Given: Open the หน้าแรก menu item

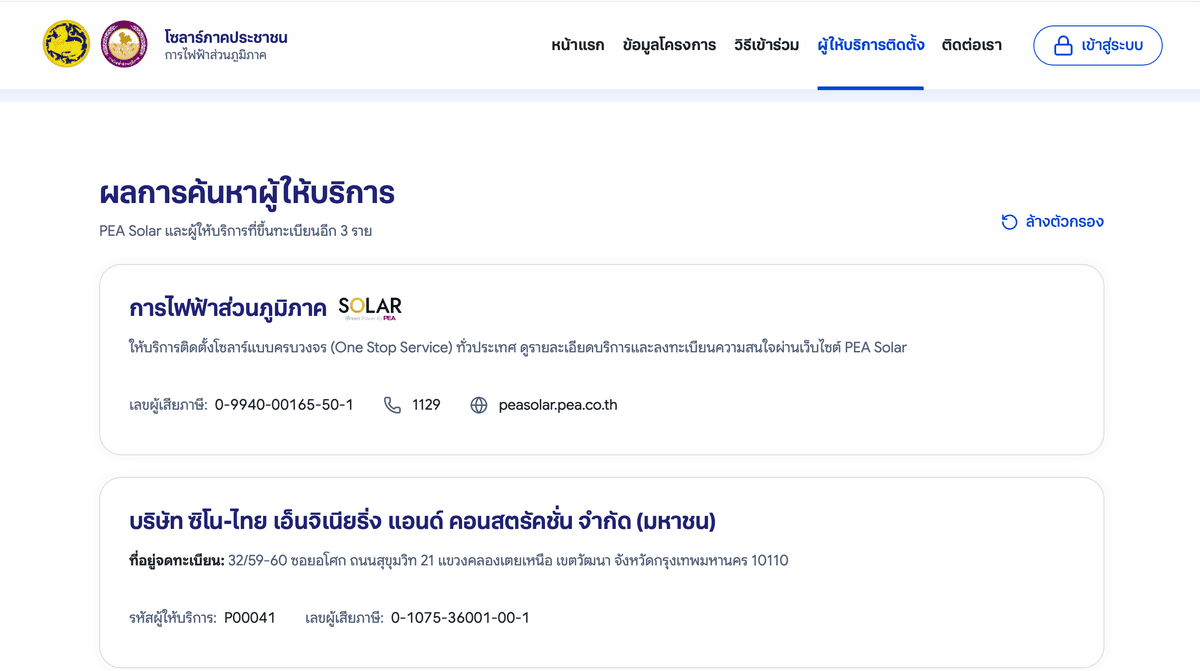Looking at the screenshot, I should coord(577,45).
